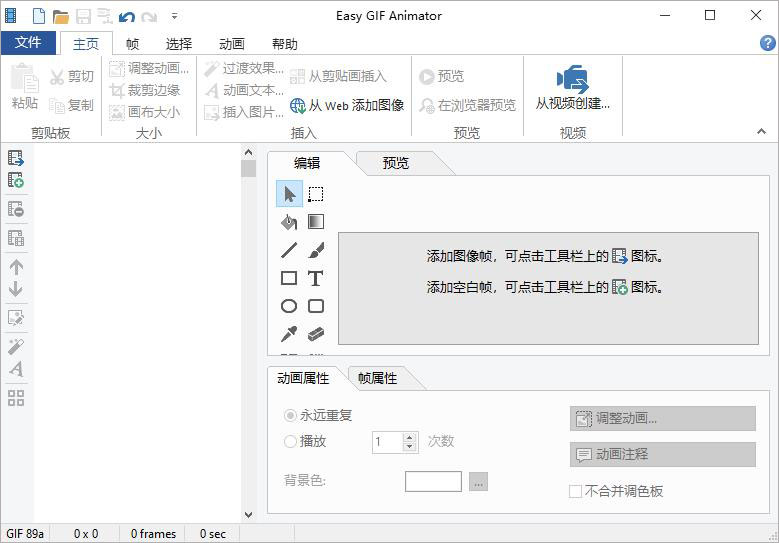Screen dimensions: 779x543
Task: Toggle the 不合并调色板 checkbox
Action: point(575,491)
